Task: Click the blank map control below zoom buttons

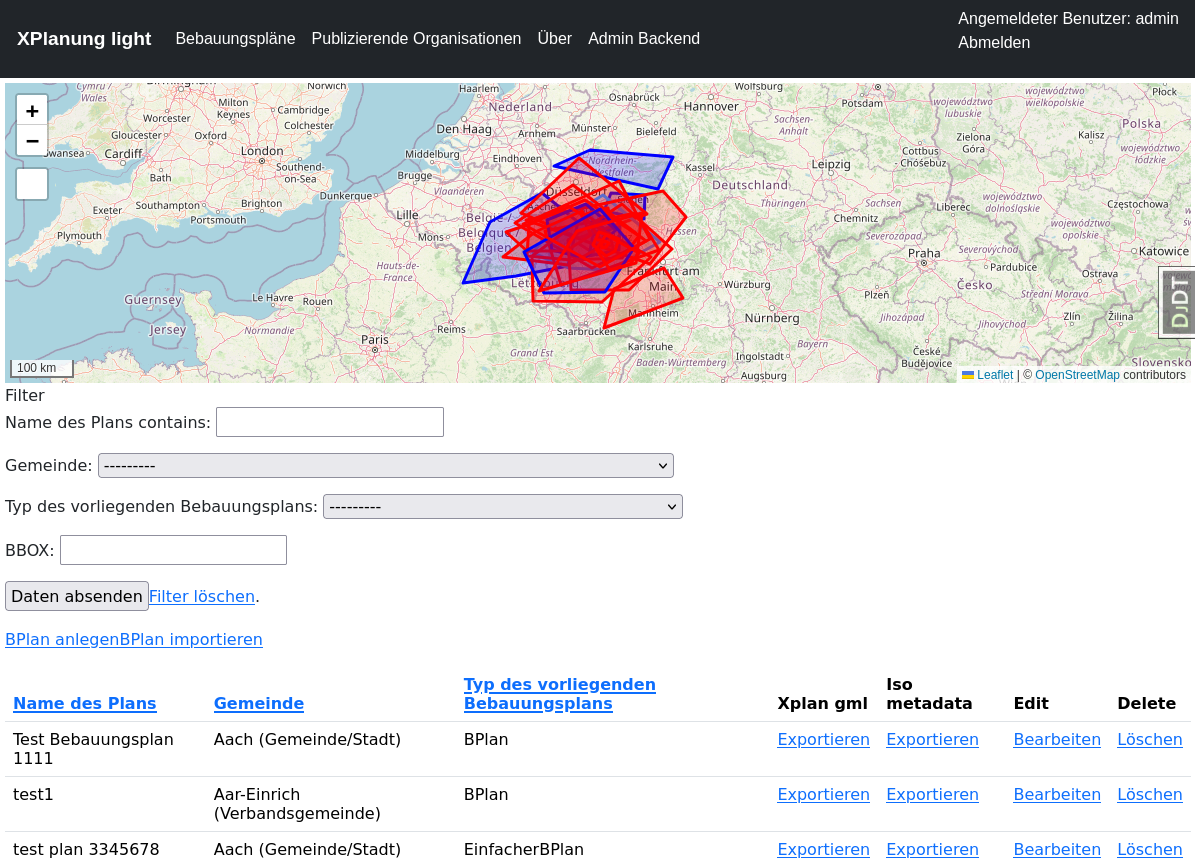Action: coord(32,184)
